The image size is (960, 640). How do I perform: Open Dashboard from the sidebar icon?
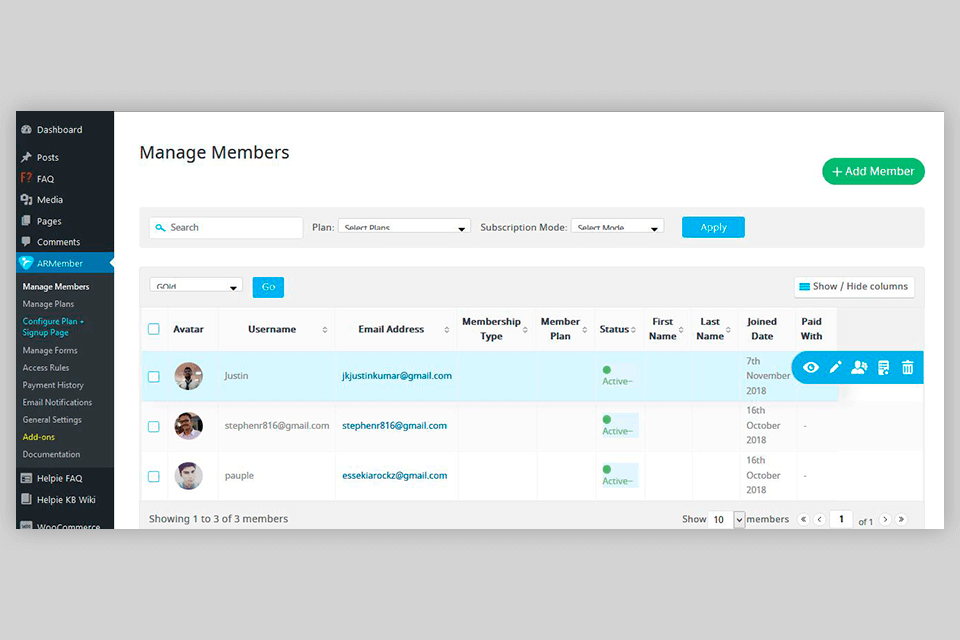point(27,130)
